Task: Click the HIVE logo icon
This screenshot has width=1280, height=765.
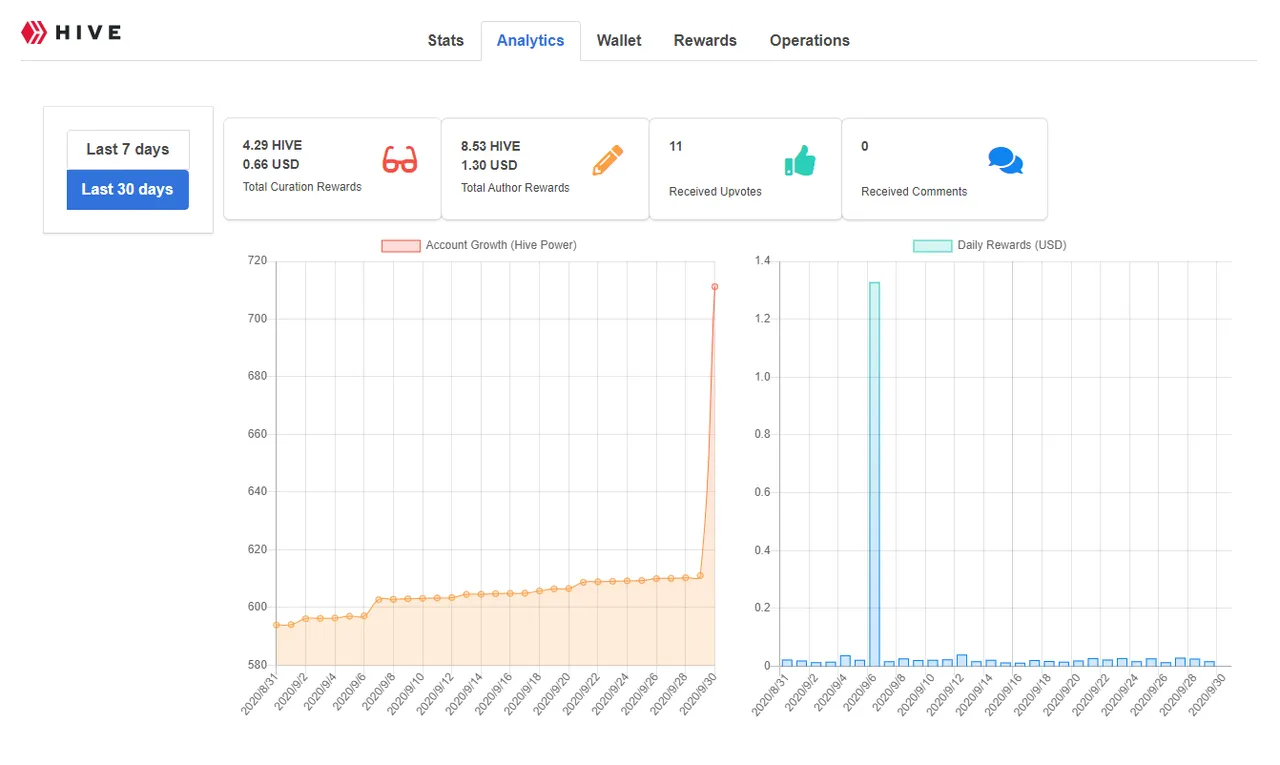Action: pos(34,33)
